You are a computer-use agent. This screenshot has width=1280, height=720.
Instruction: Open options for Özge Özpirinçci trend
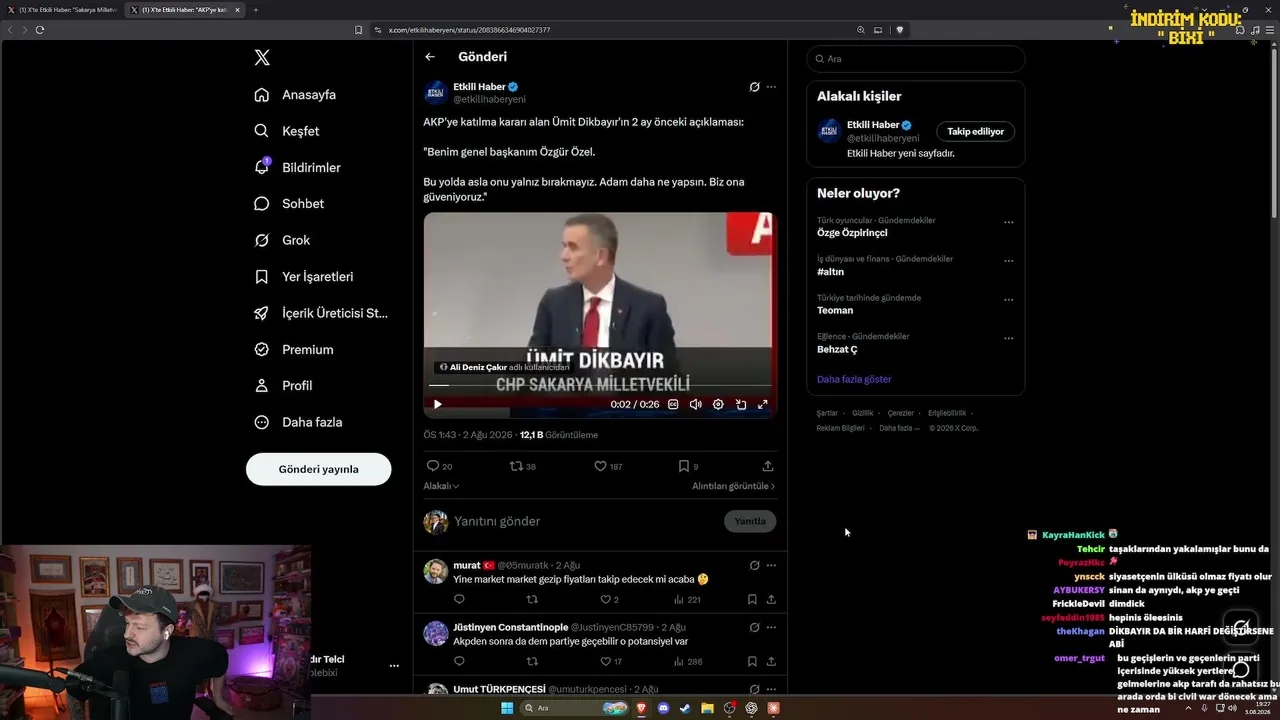pos(1008,222)
